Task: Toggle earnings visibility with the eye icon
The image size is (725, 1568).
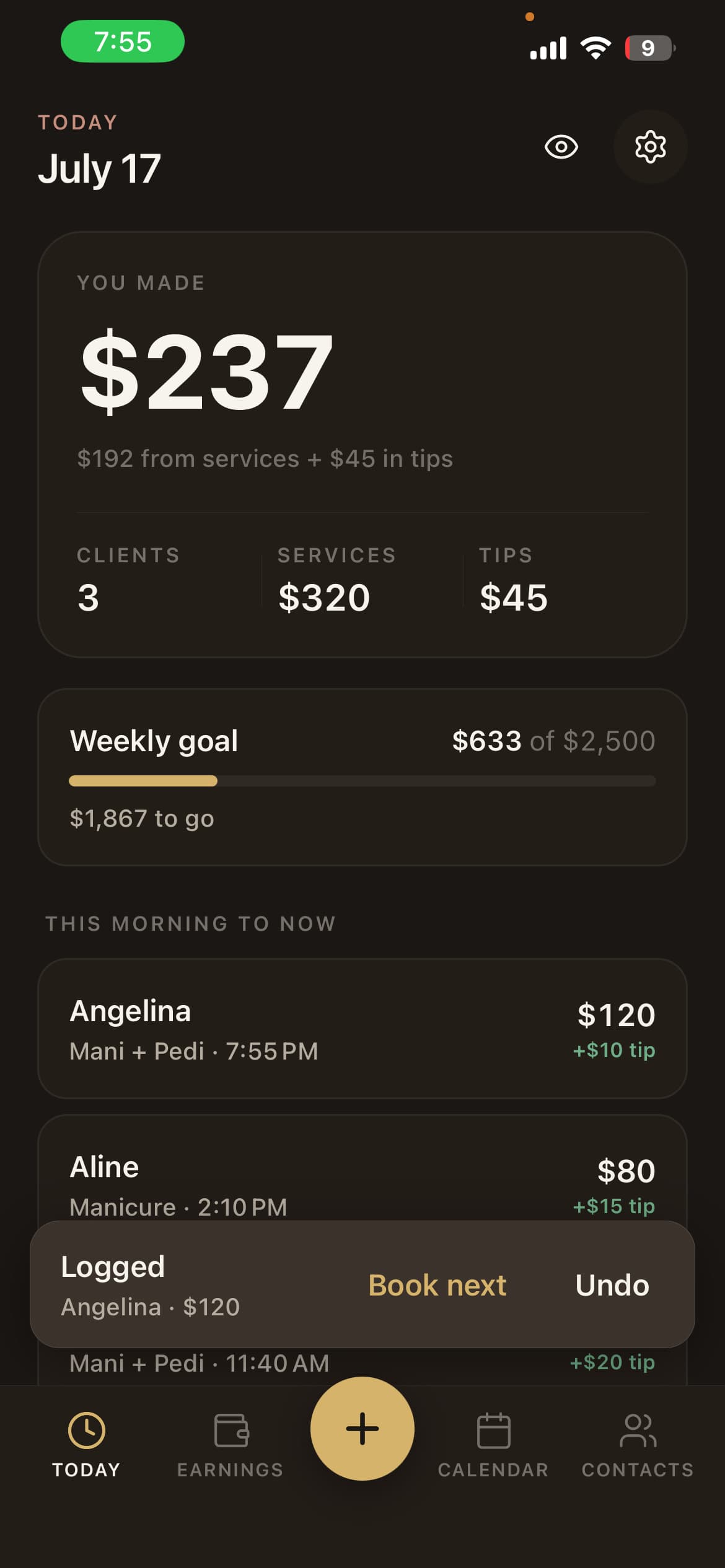Action: point(561,147)
